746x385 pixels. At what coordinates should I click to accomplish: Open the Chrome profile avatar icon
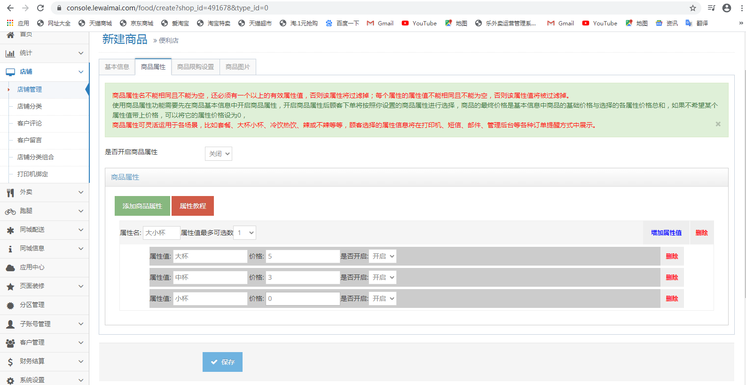pos(726,8)
